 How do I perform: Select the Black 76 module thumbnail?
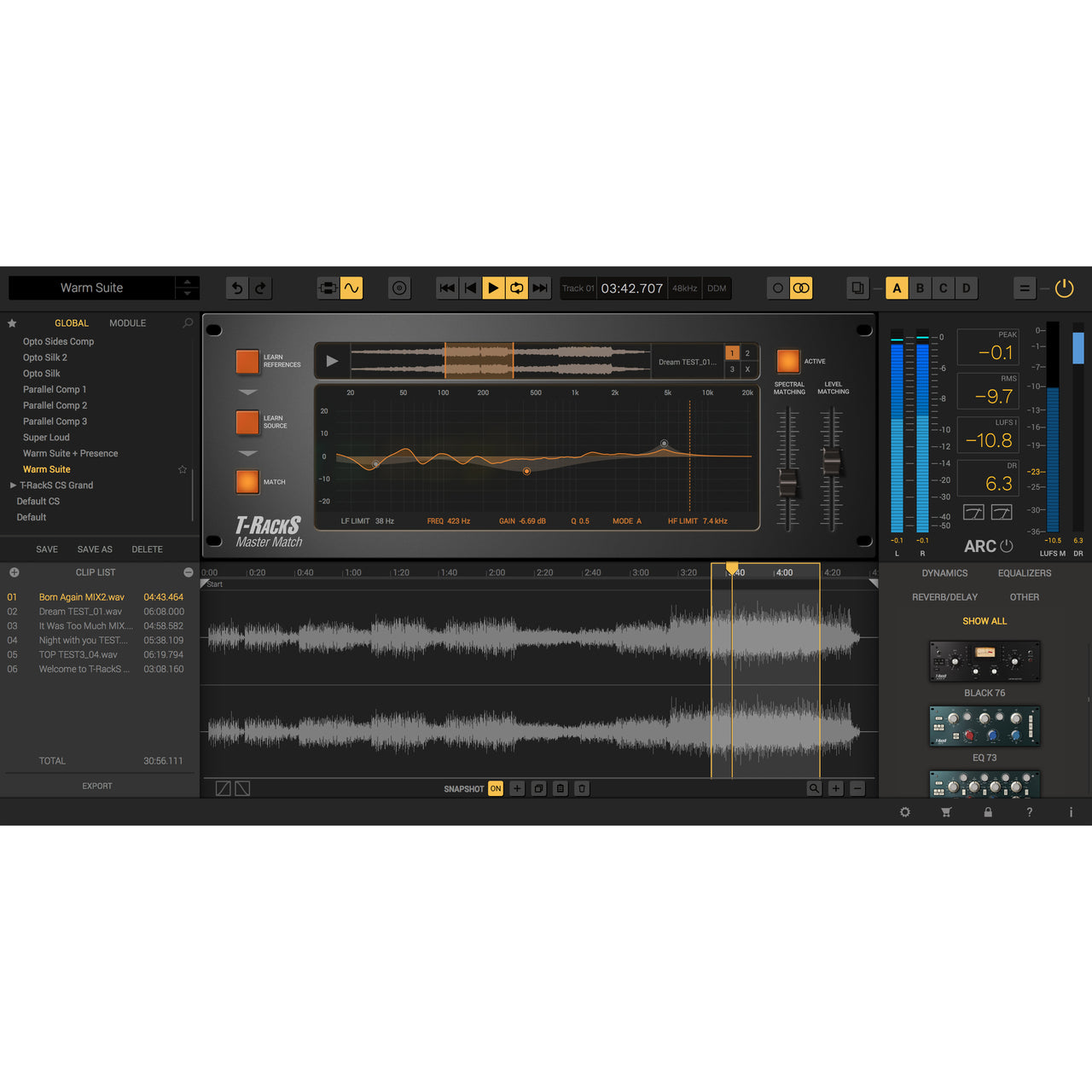click(x=984, y=662)
